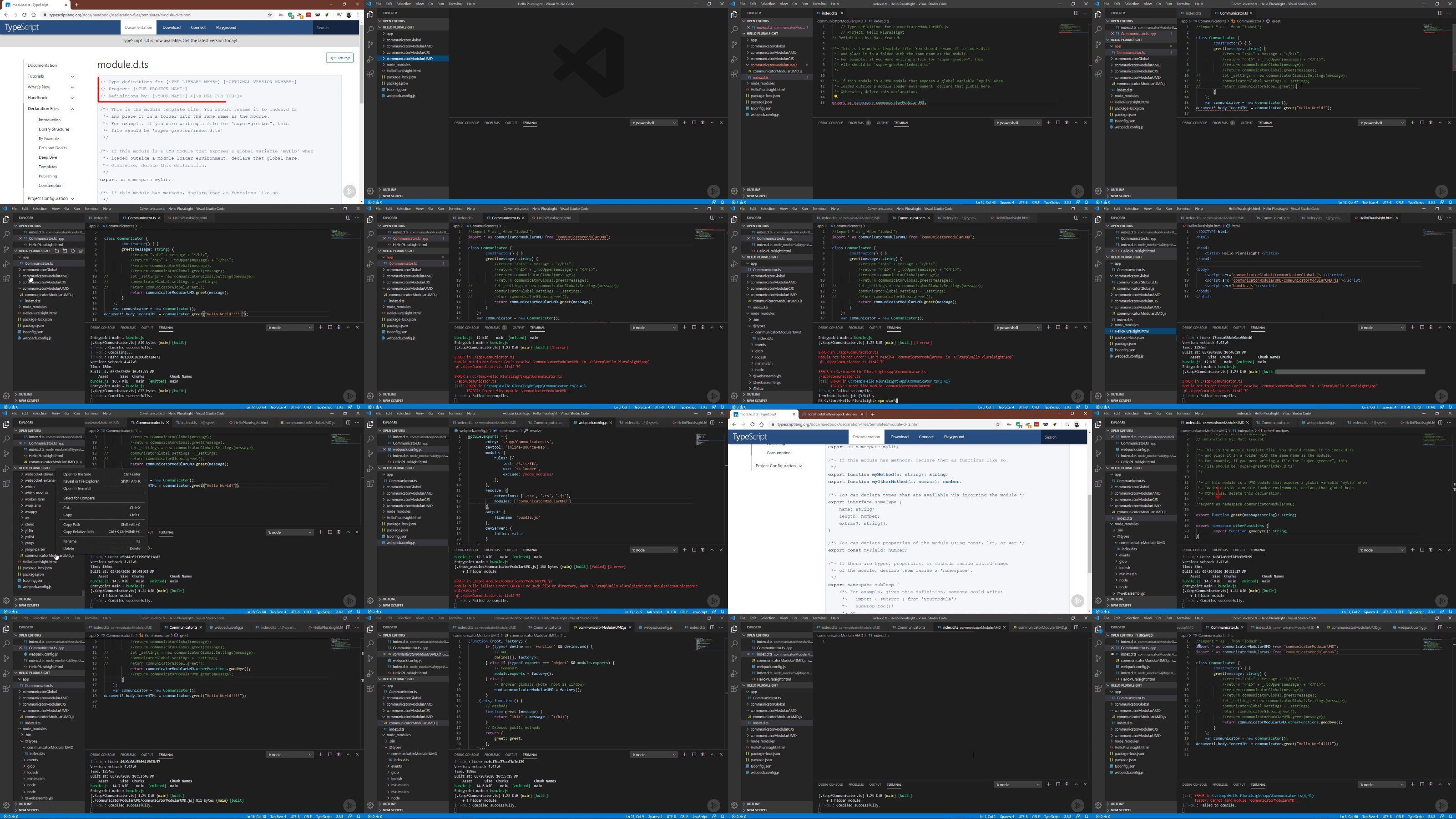Open '1: node' terminal dropdown in the webpack.config.js window

click(653, 549)
